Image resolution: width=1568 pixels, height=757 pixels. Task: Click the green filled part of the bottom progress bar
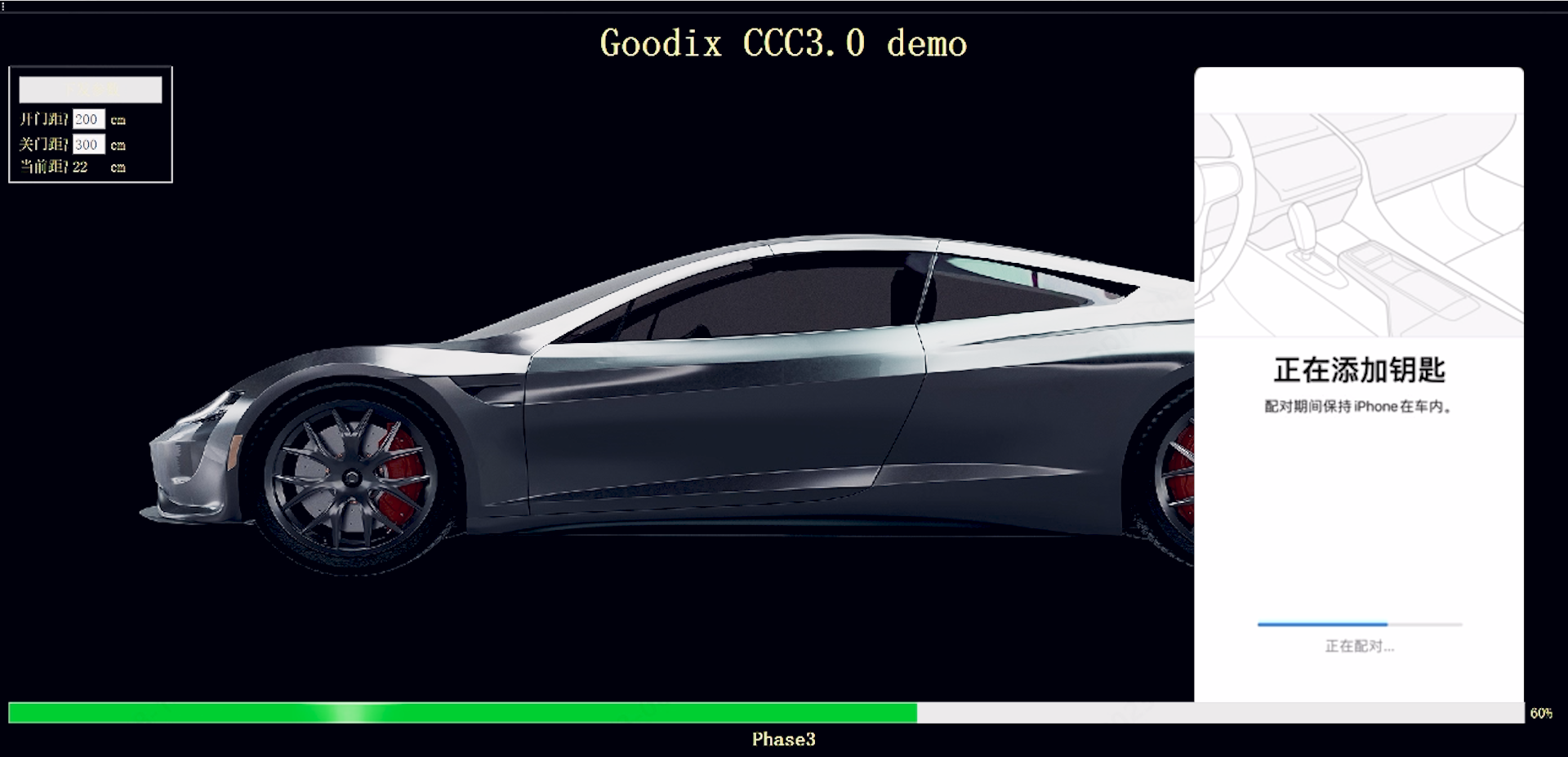pyautogui.click(x=461, y=713)
